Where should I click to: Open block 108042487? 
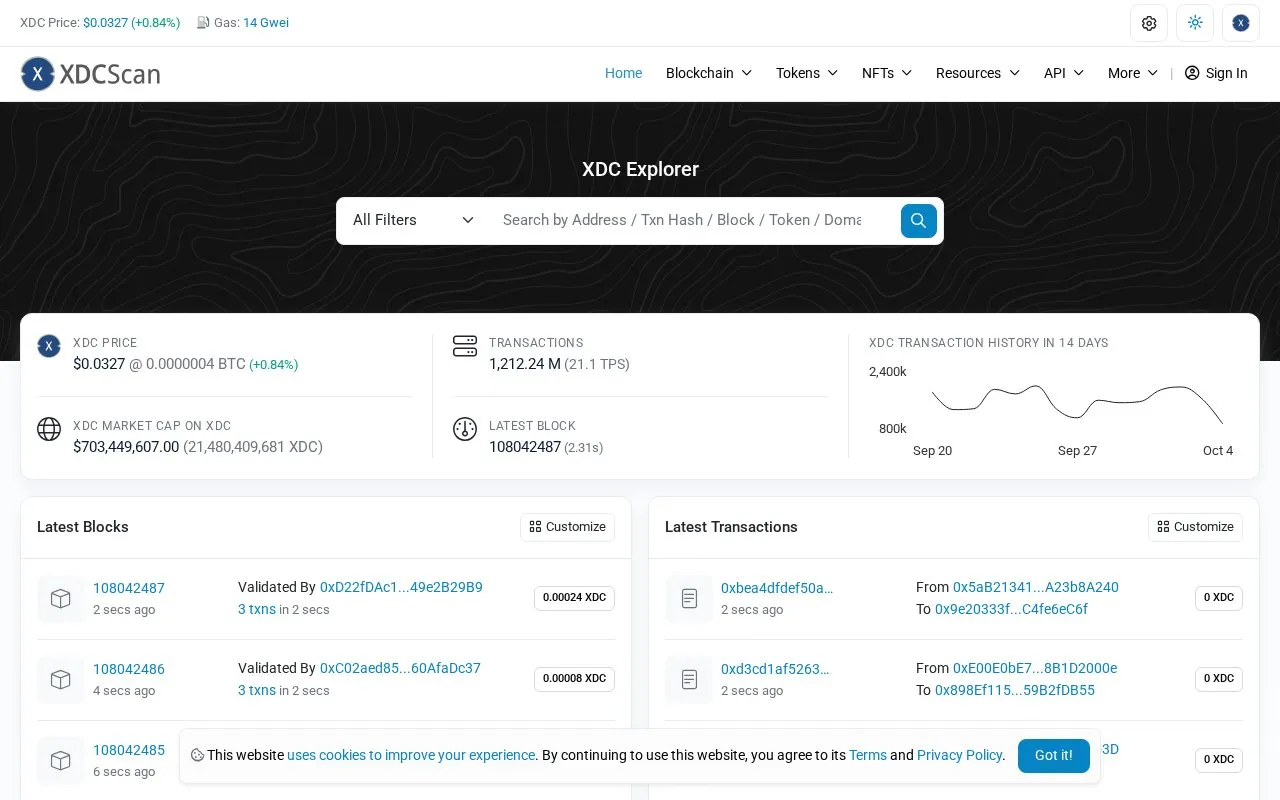pos(129,588)
